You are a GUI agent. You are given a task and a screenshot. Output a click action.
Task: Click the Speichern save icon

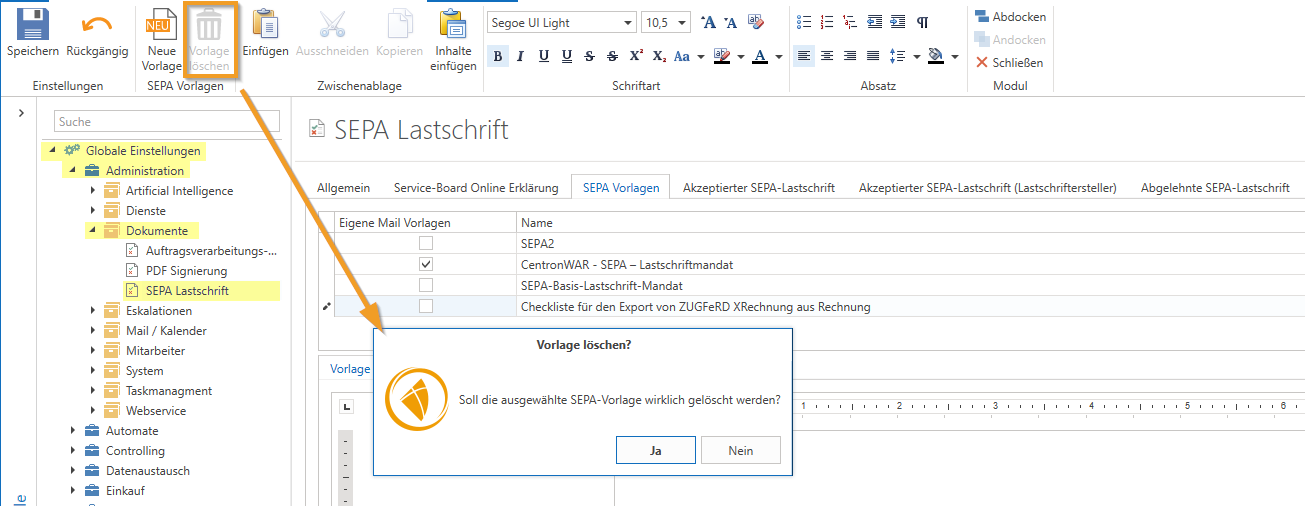pos(32,25)
